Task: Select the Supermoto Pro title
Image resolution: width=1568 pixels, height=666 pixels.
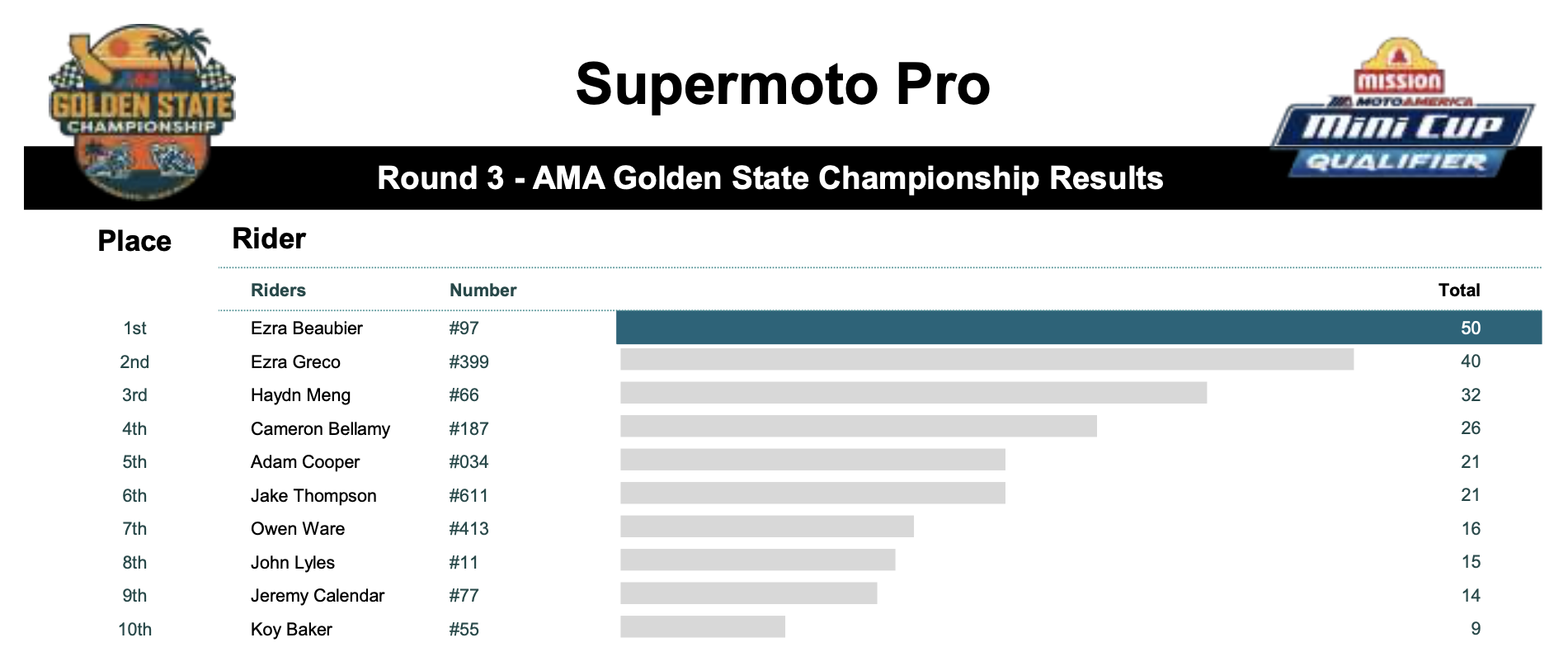Action: 783,84
